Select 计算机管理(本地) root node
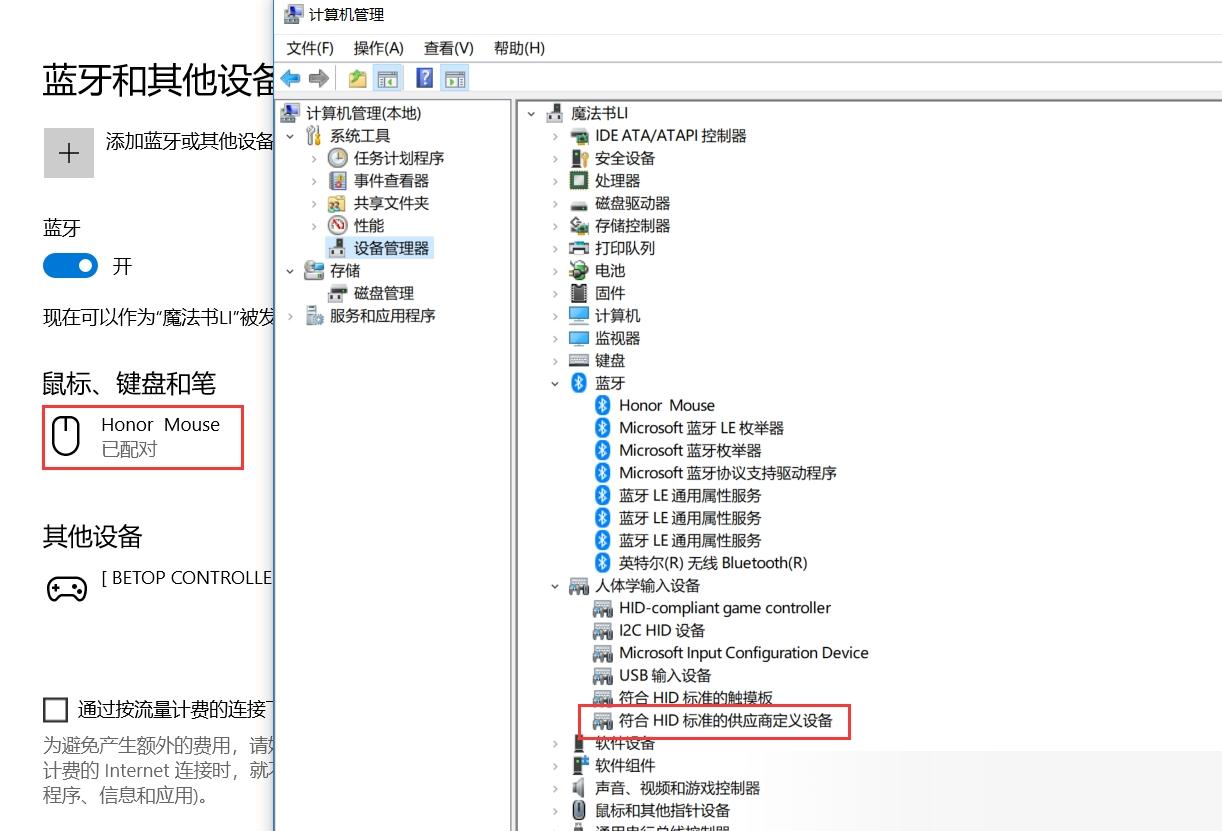Image resolution: width=1222 pixels, height=831 pixels. [364, 113]
